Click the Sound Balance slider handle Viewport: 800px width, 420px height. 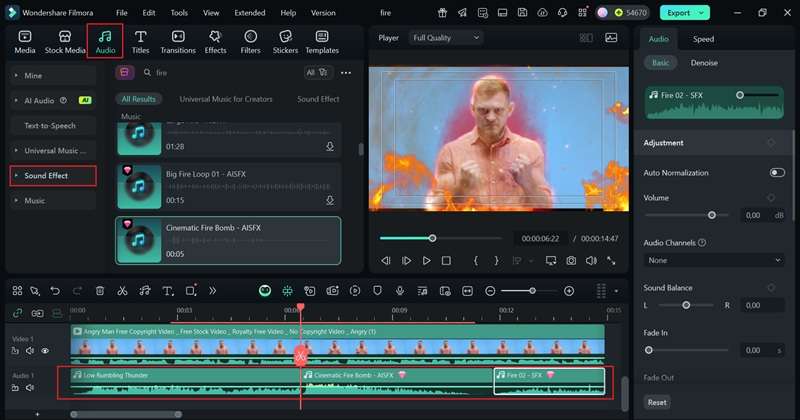686,305
